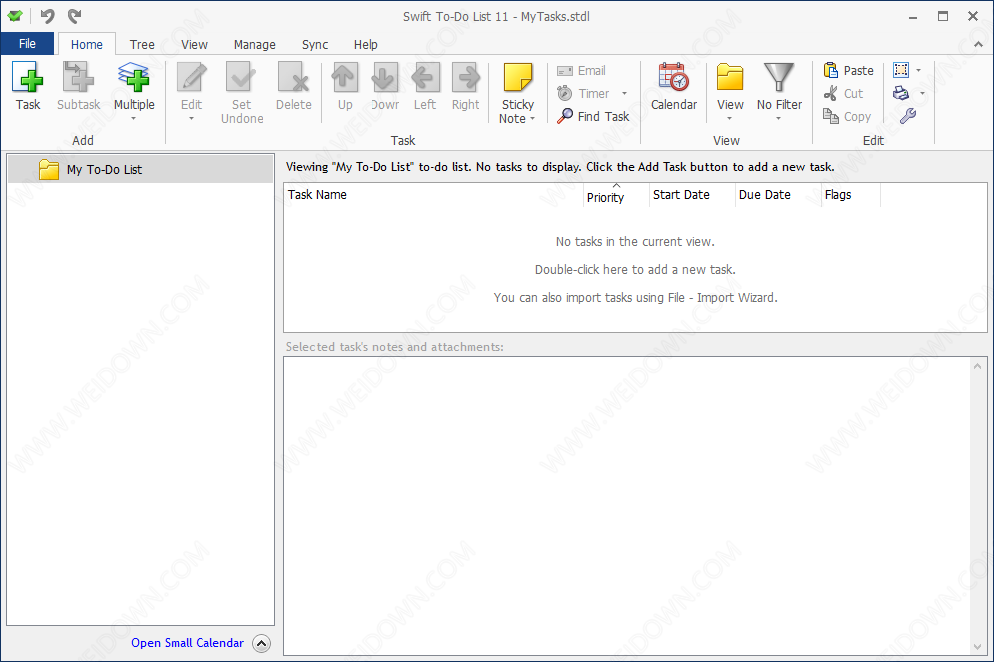
Task: Click the notes scrollbar up arrow
Action: pos(977,366)
